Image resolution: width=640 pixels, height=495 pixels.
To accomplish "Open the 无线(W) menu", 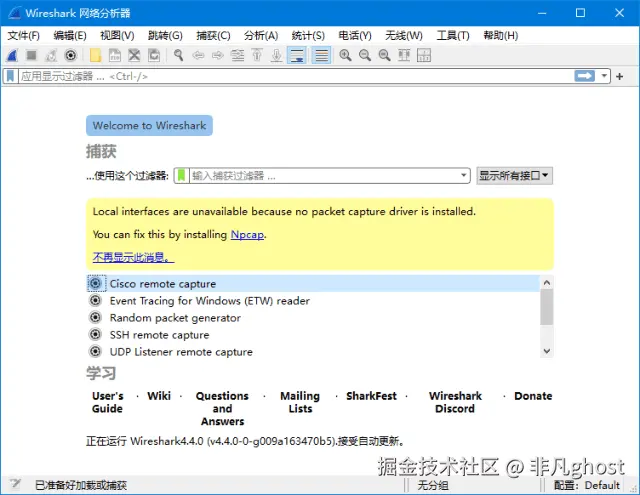I will click(x=404, y=36).
